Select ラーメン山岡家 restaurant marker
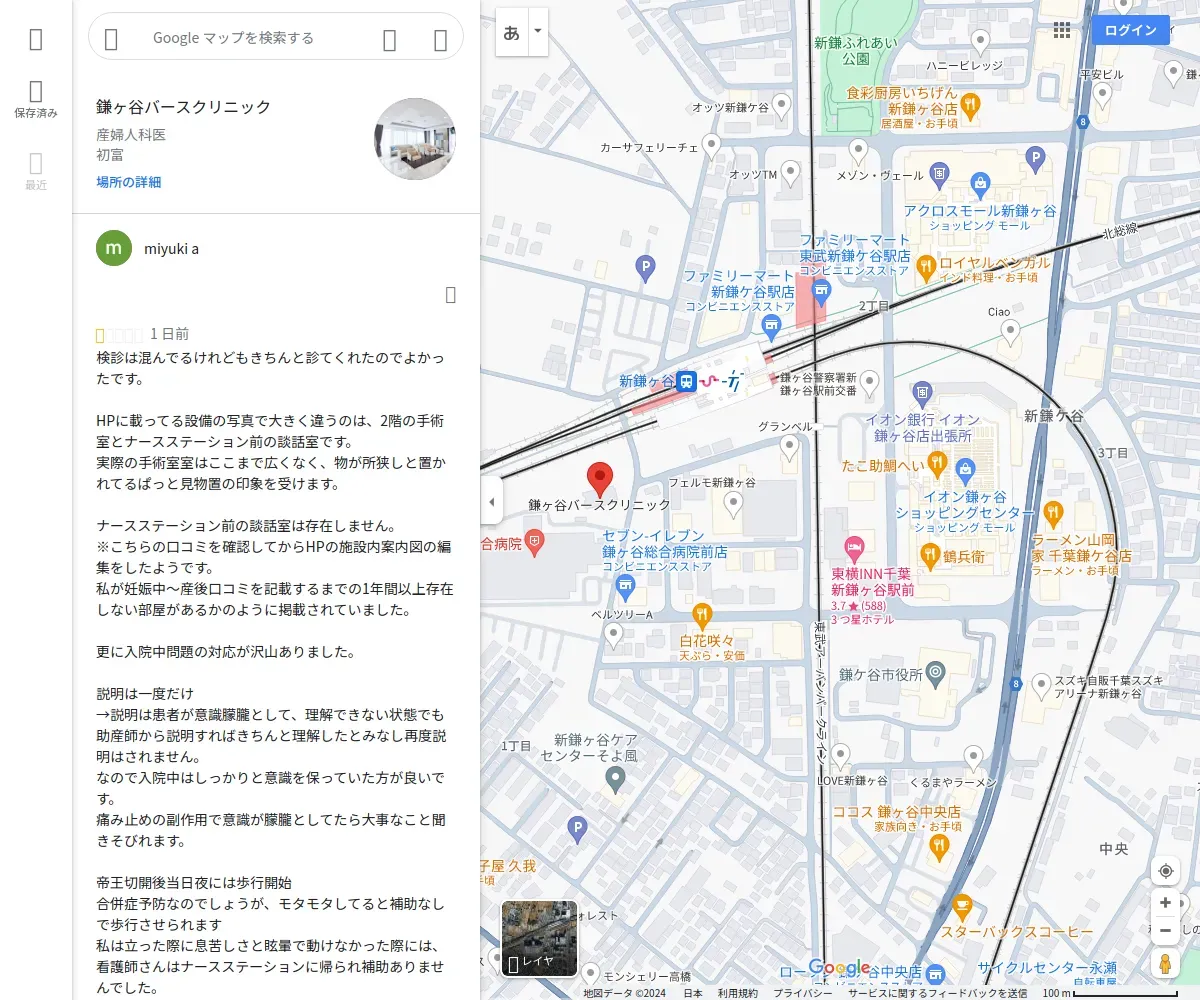 point(1053,513)
